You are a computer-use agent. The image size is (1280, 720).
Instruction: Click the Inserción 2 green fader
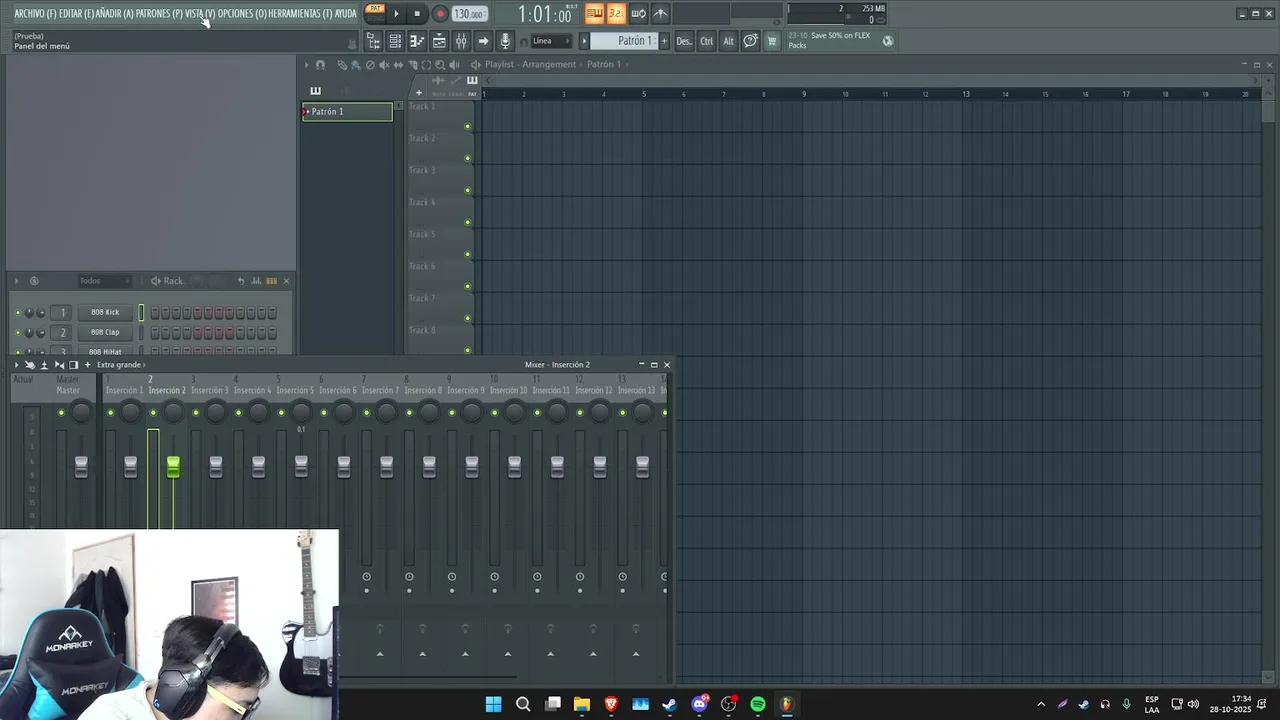point(173,466)
